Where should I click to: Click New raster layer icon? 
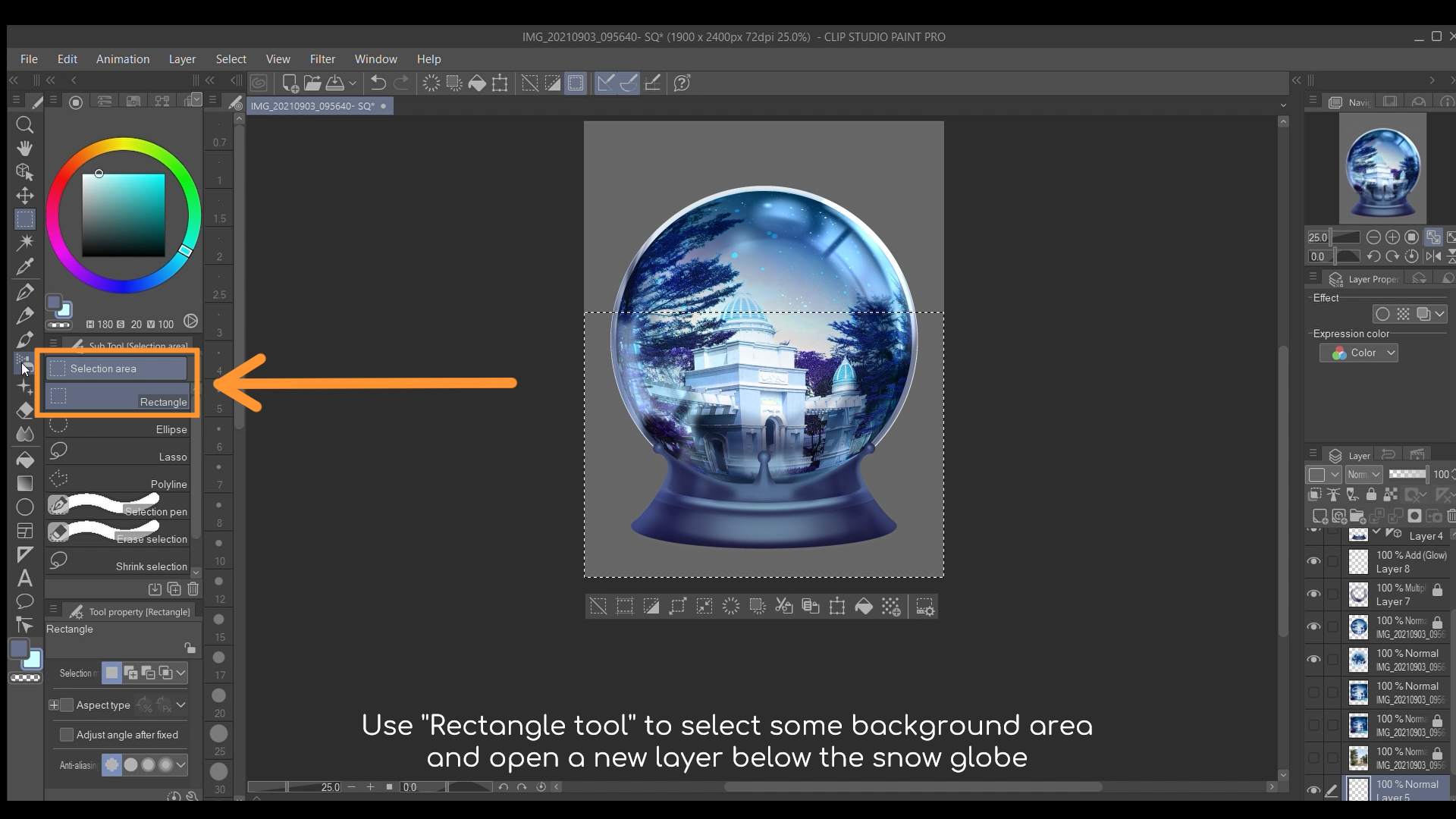[1320, 516]
